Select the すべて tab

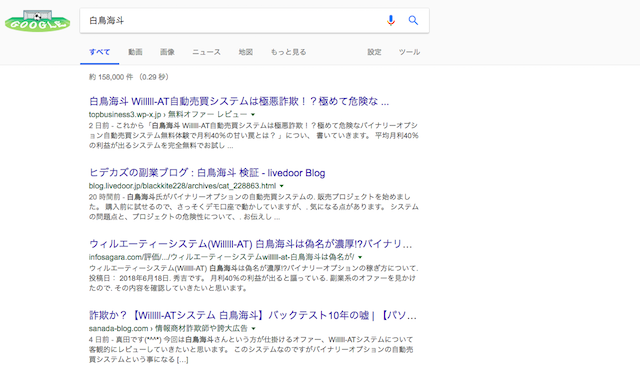click(x=100, y=52)
